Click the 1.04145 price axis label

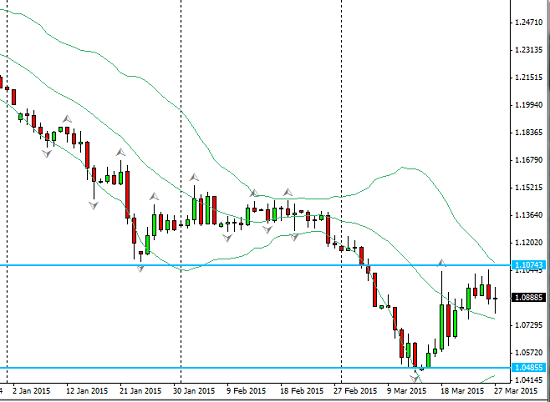click(x=529, y=380)
